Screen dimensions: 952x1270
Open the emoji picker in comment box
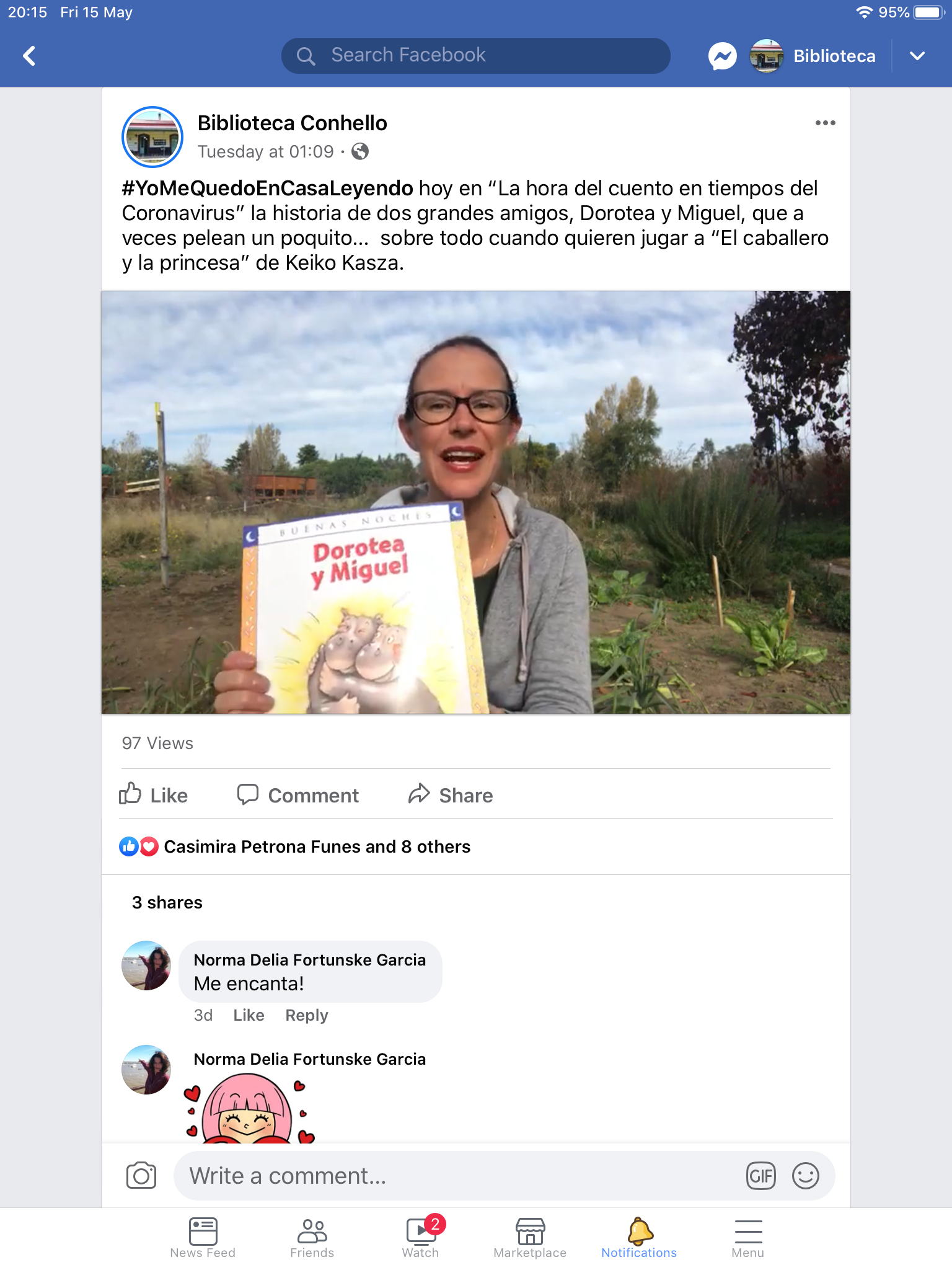(805, 1176)
